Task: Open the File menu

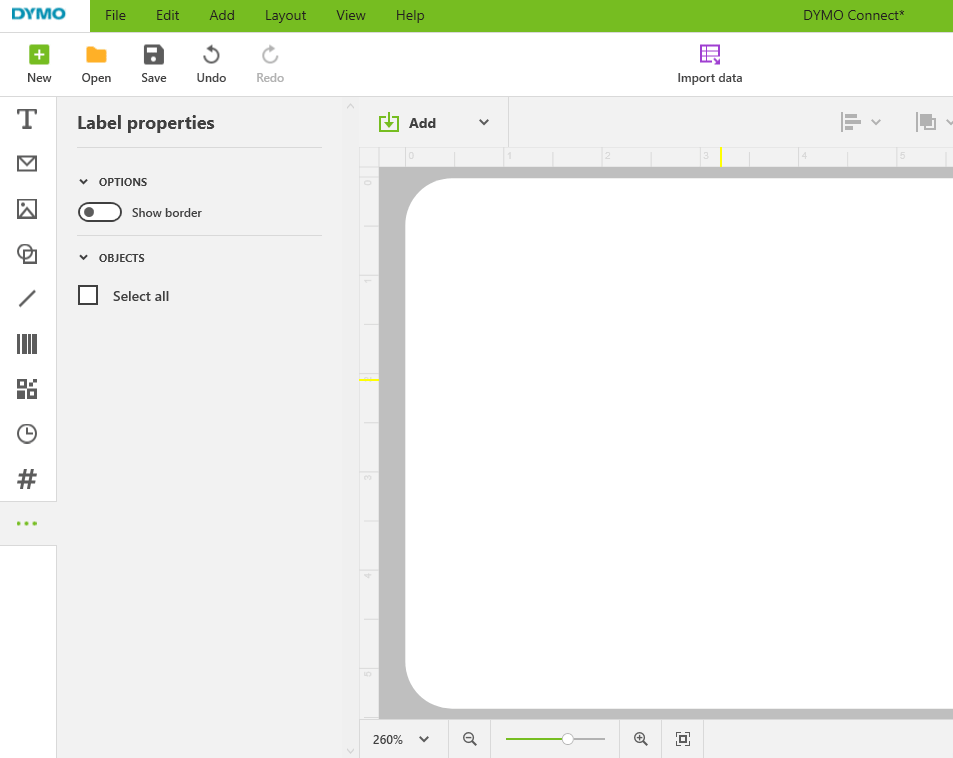Action: click(x=115, y=15)
